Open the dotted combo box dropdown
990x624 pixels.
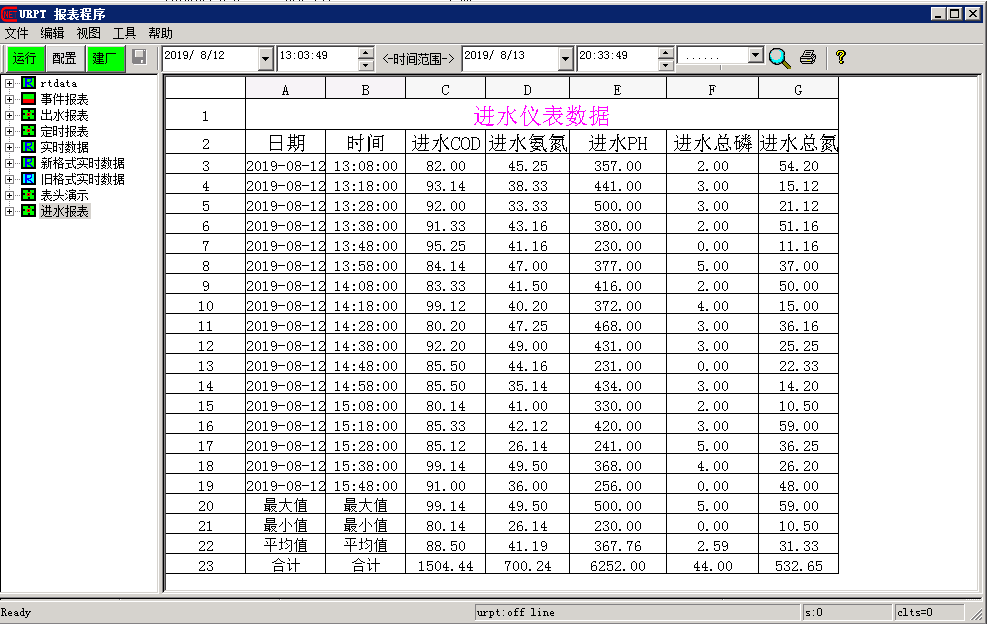click(x=755, y=56)
